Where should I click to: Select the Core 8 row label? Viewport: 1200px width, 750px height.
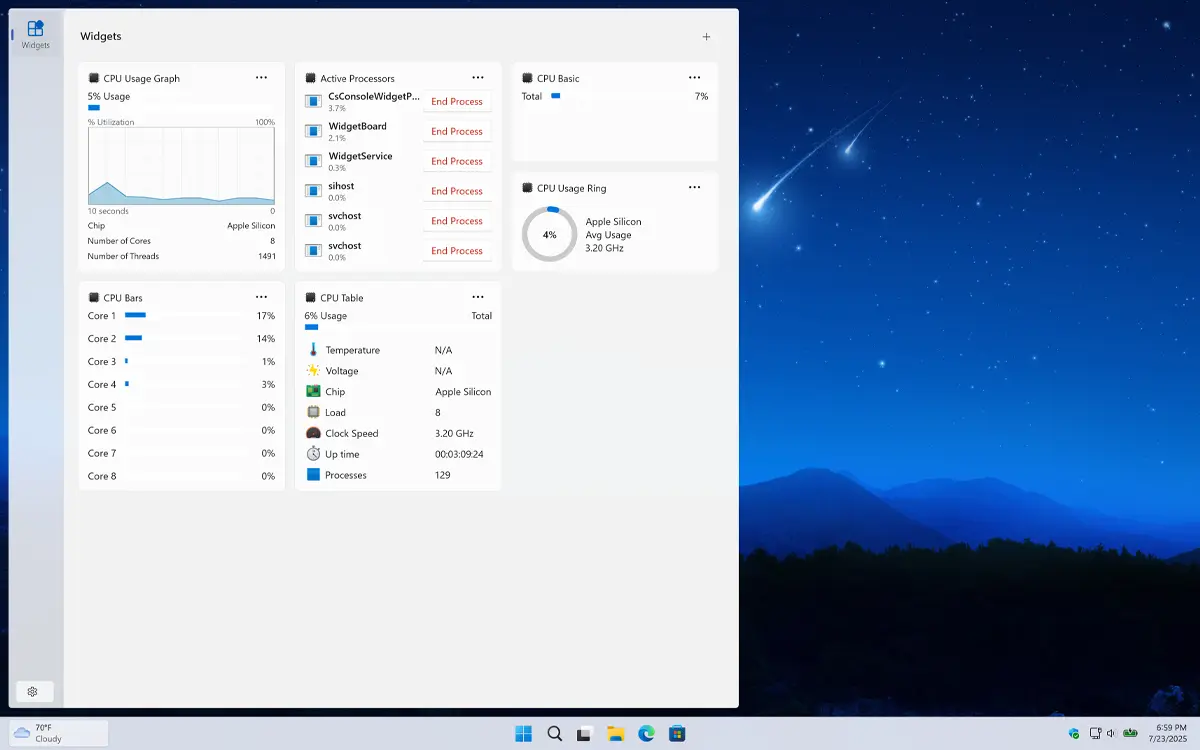click(x=102, y=476)
